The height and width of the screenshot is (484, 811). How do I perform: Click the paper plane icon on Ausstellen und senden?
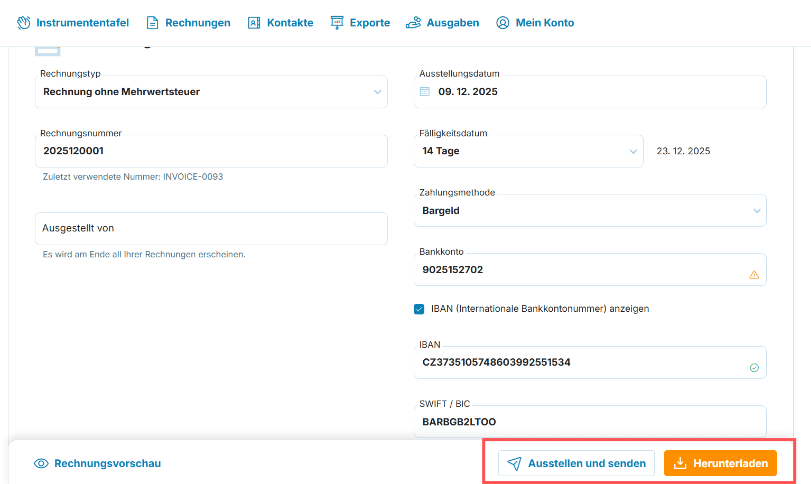[514, 463]
